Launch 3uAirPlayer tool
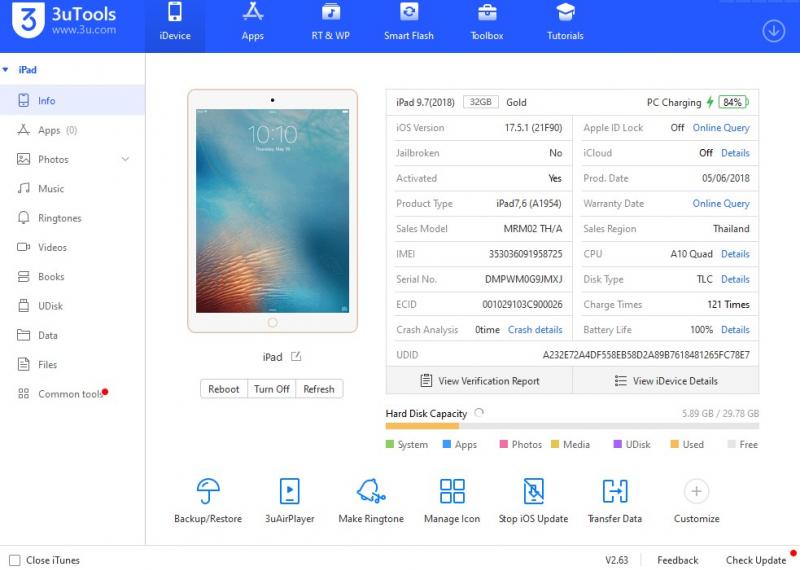 click(289, 501)
